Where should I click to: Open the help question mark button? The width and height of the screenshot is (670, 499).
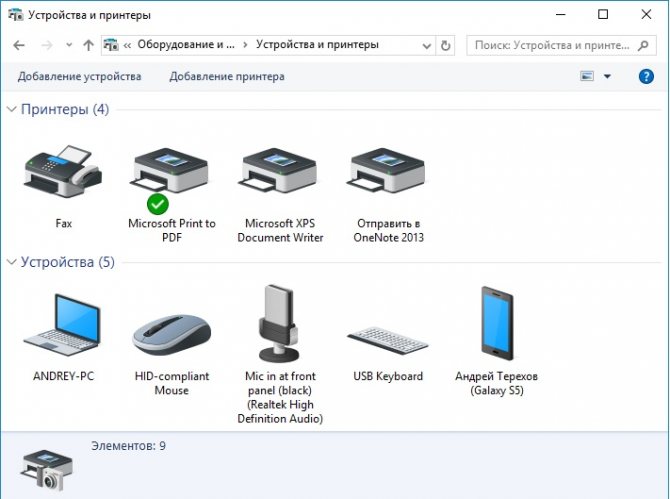tap(646, 76)
